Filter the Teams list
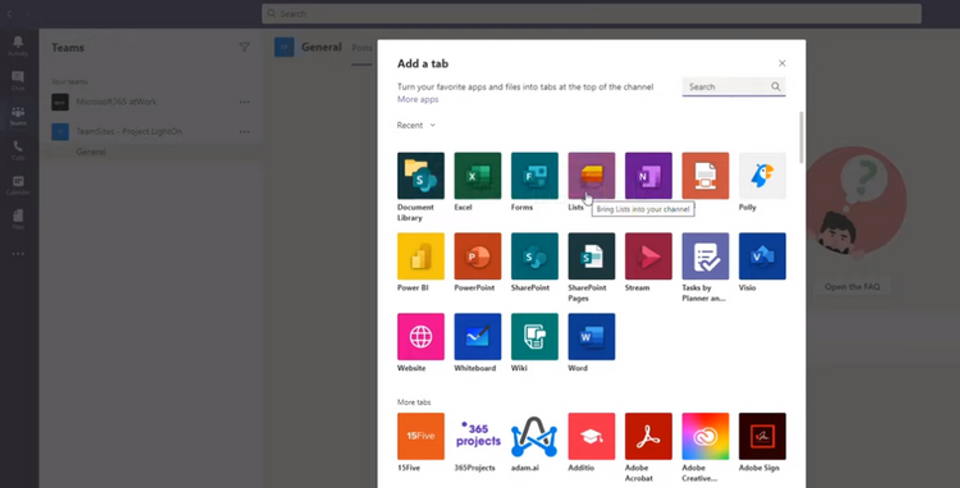This screenshot has width=960, height=488. click(x=244, y=47)
